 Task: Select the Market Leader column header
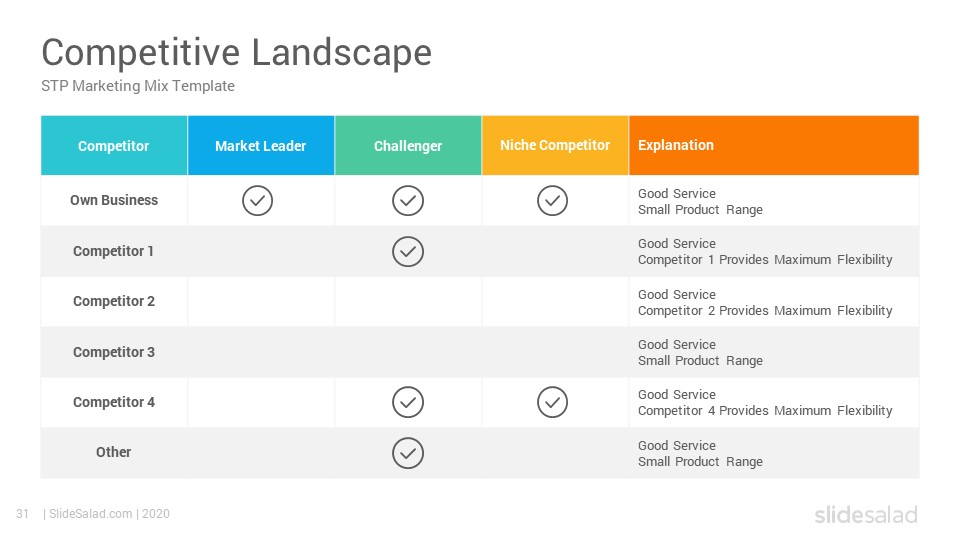point(261,146)
